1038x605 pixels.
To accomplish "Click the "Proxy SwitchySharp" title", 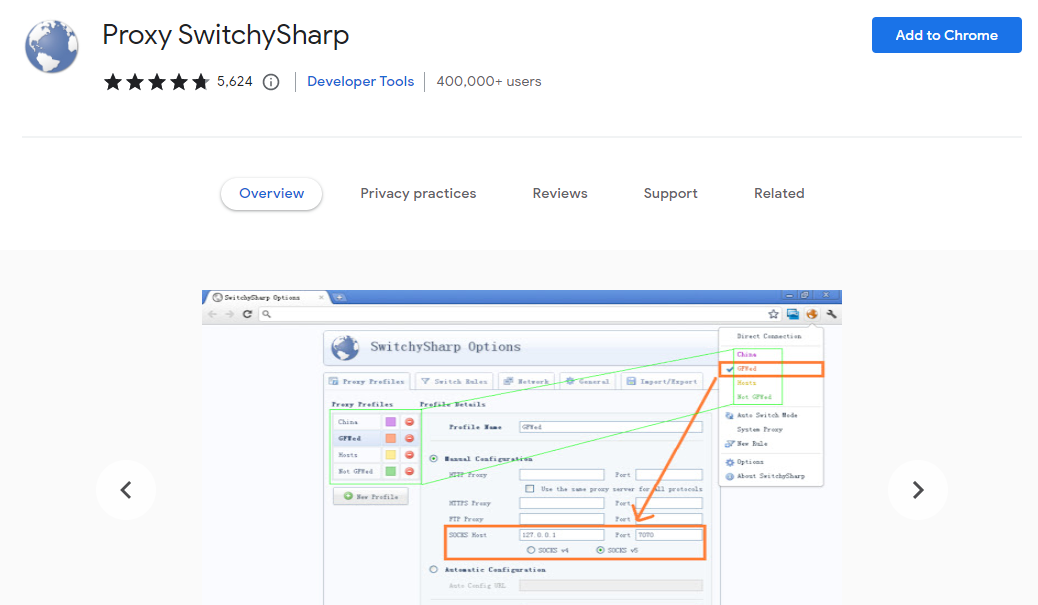I will [x=226, y=35].
